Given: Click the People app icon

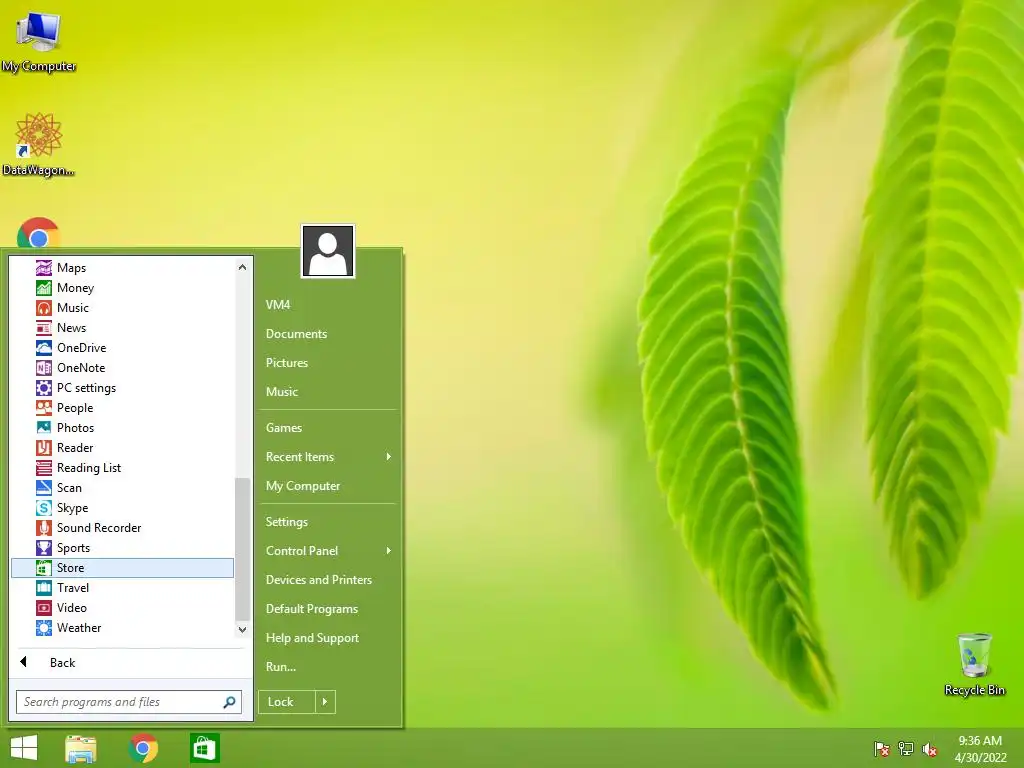Looking at the screenshot, I should pos(44,408).
